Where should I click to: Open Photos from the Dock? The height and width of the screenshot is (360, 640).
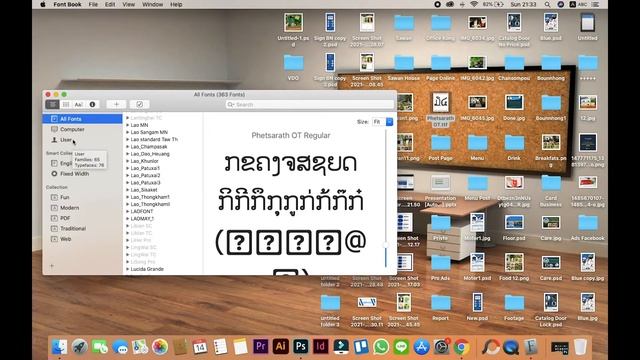160,347
